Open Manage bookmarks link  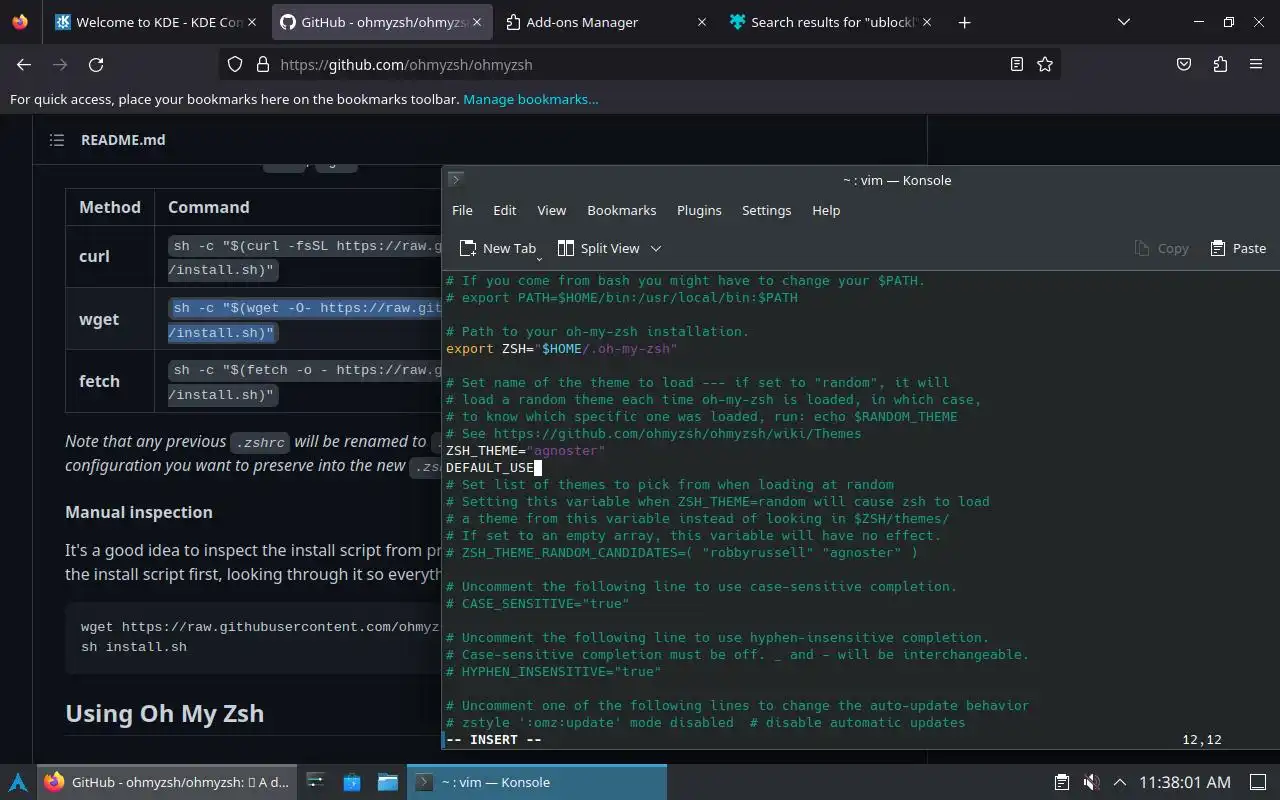point(530,99)
